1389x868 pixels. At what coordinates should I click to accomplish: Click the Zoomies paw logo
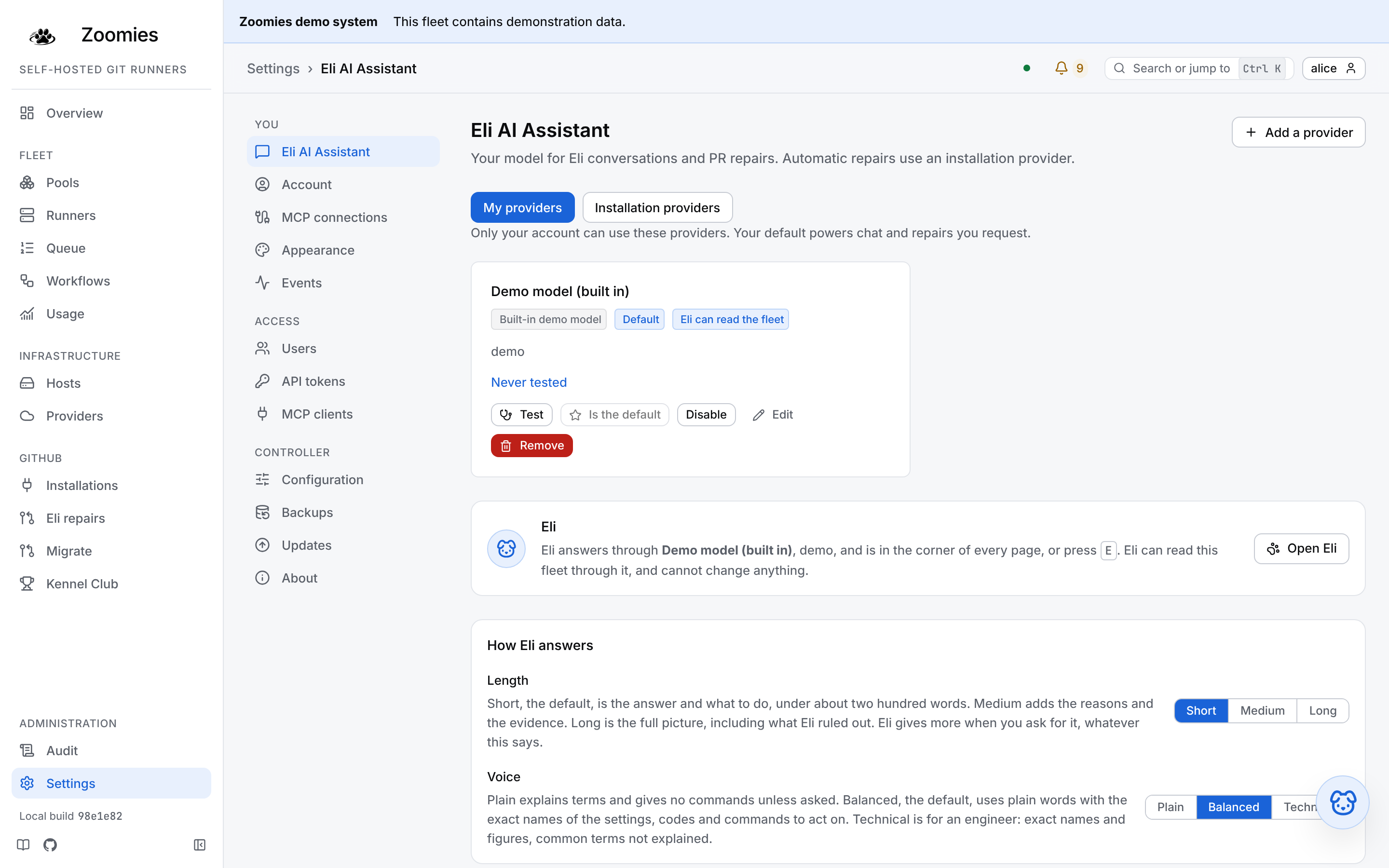[x=42, y=36]
